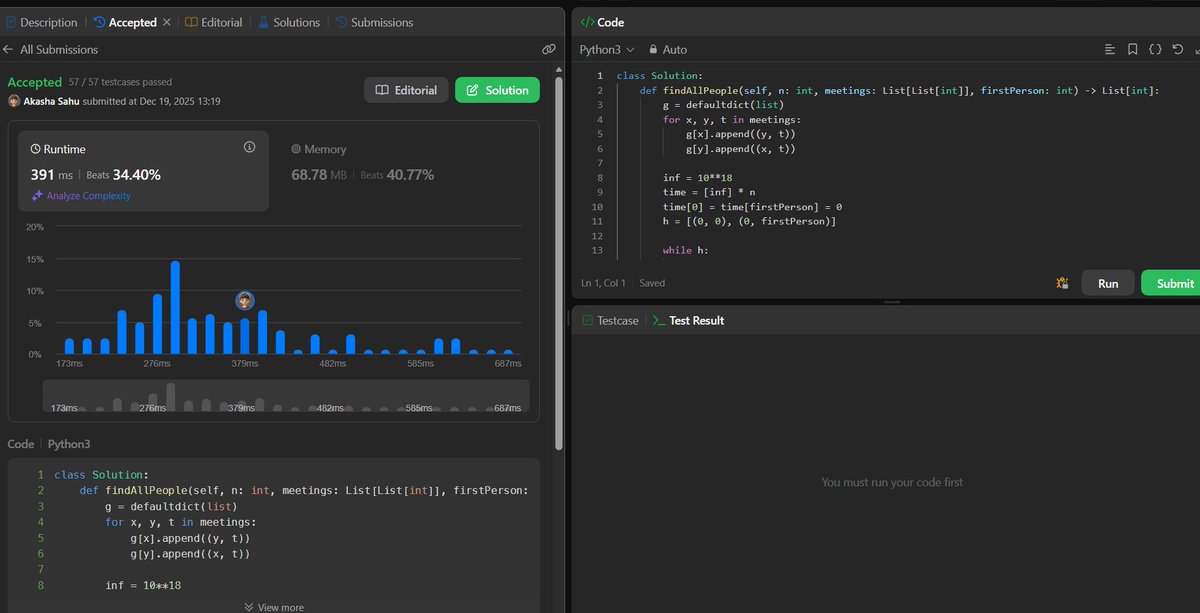Viewport: 1200px width, 613px height.
Task: Click the 'Saved' status text
Action: coord(652,283)
